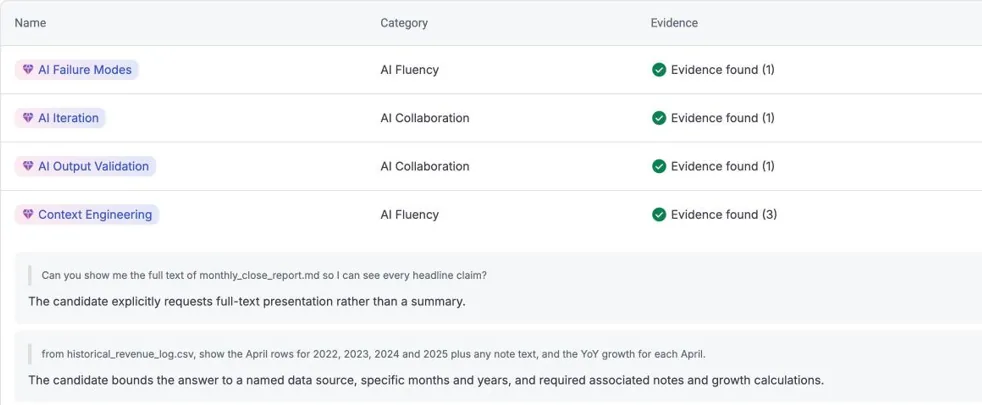Click green check icon in AI Failure Modes row
The height and width of the screenshot is (405, 982).
click(658, 69)
